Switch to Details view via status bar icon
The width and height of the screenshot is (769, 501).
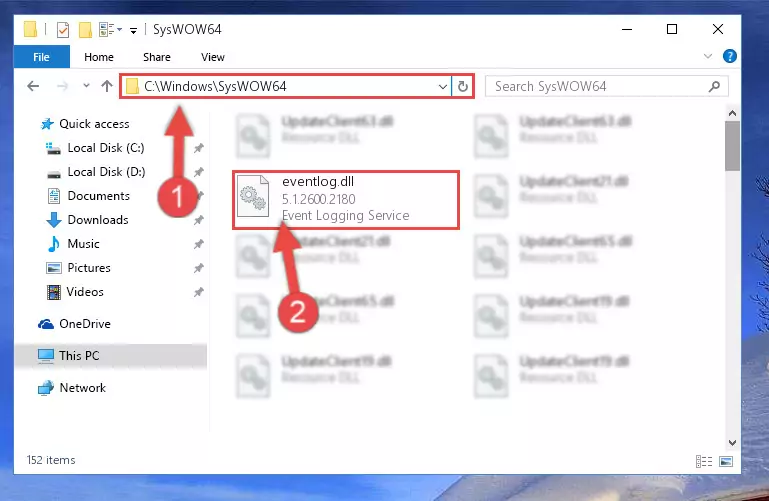pos(704,461)
